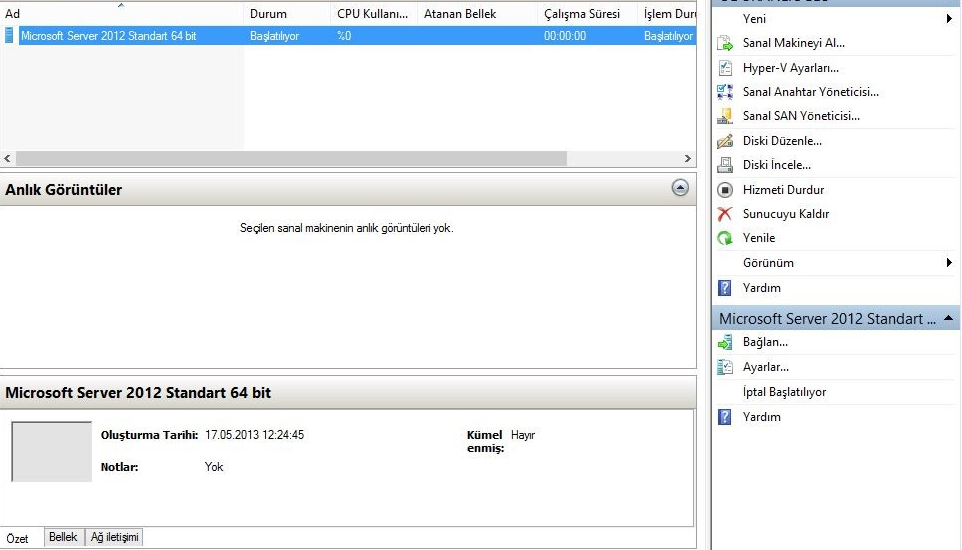Select Diski İncele action
962x550 pixels.
[777, 165]
